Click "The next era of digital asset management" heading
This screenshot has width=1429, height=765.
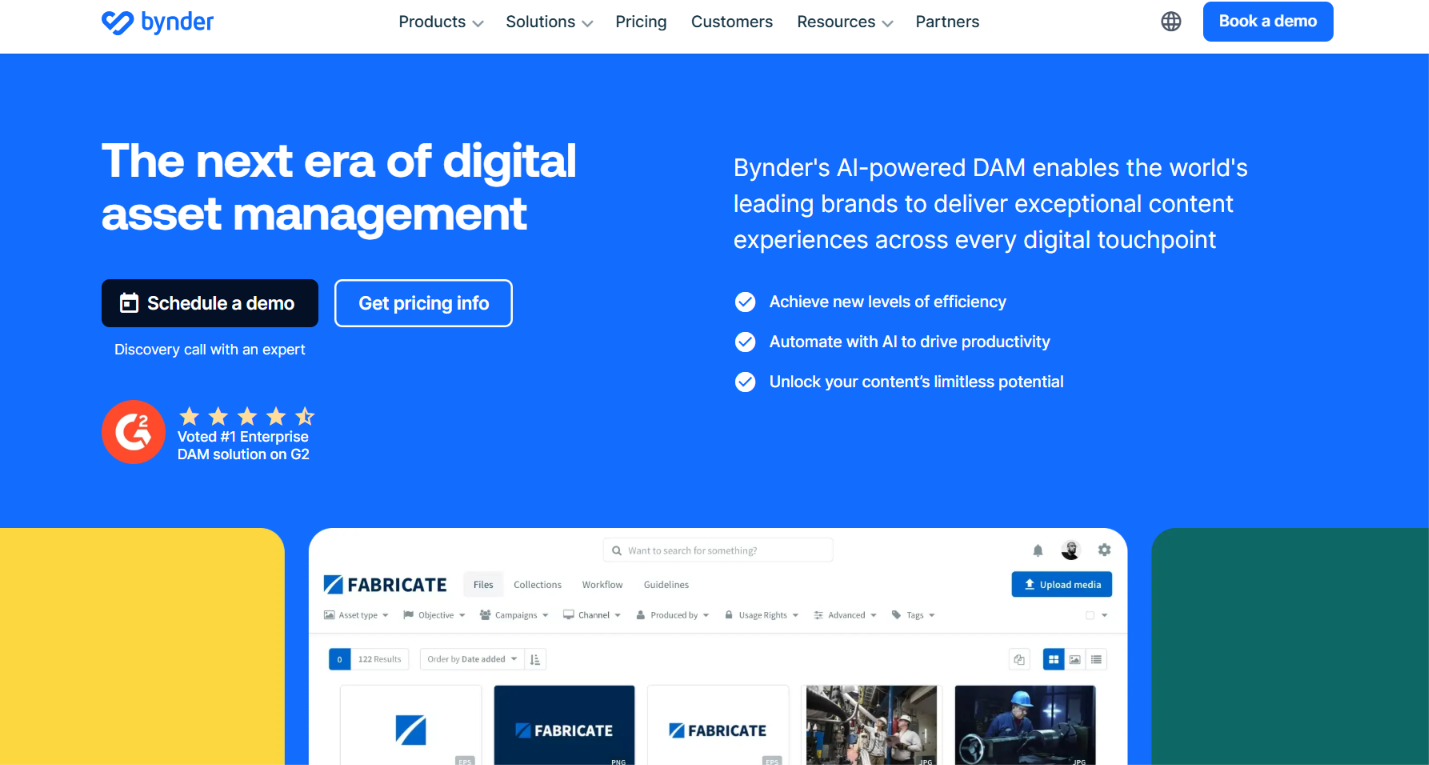point(339,187)
